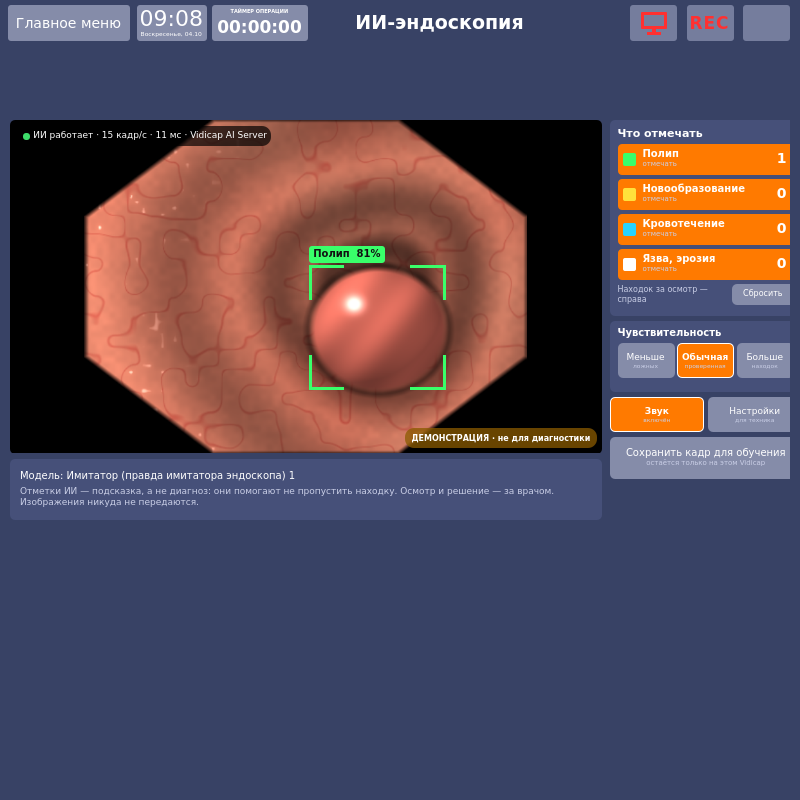Click the red monitor icon button
Image resolution: width=800 pixels, height=800 pixels.
[653, 23]
